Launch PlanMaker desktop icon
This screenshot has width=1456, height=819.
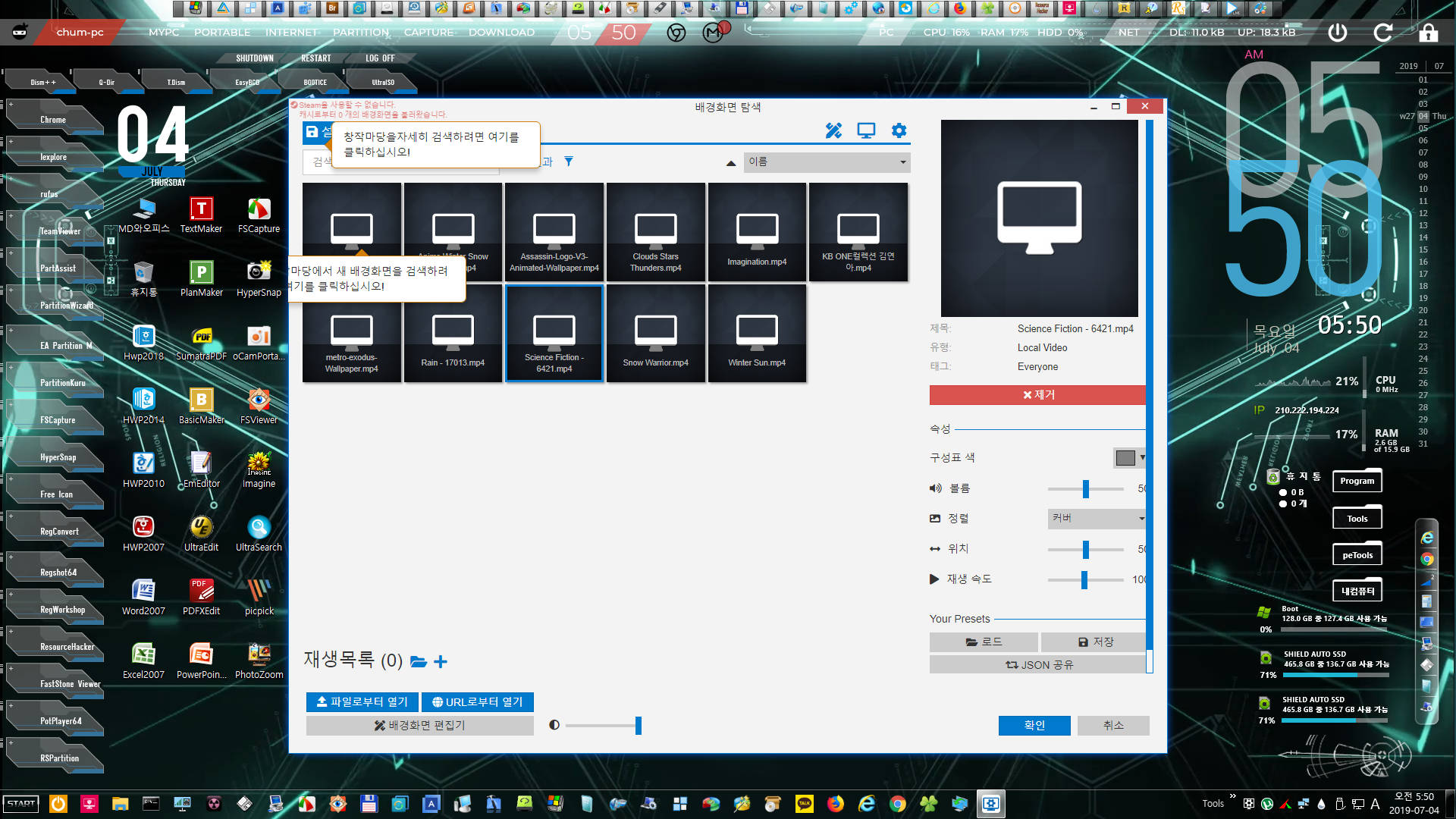pos(201,279)
